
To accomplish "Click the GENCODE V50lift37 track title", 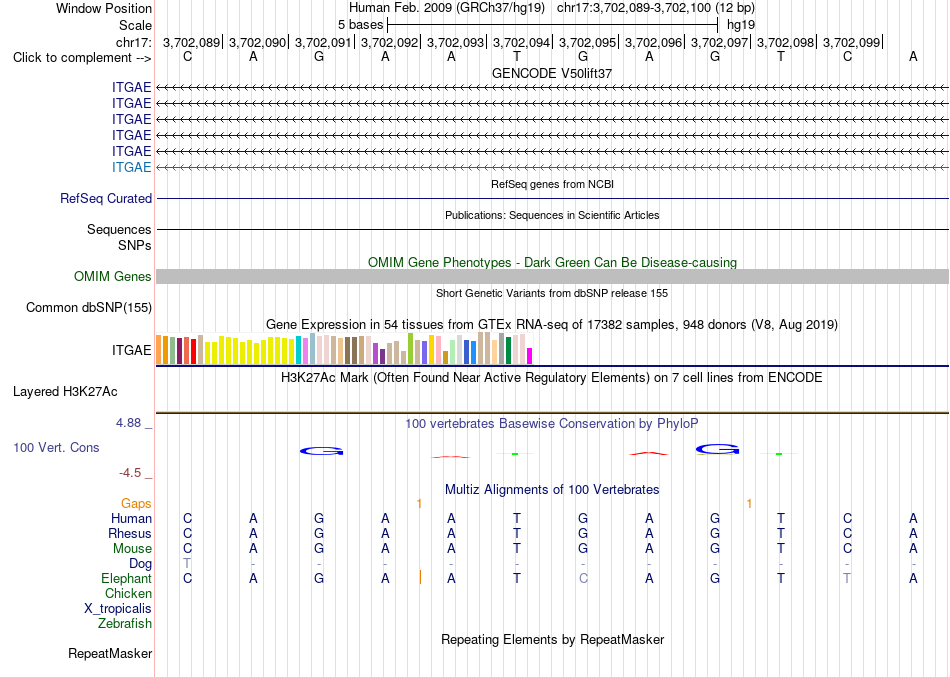I will (x=552, y=73).
